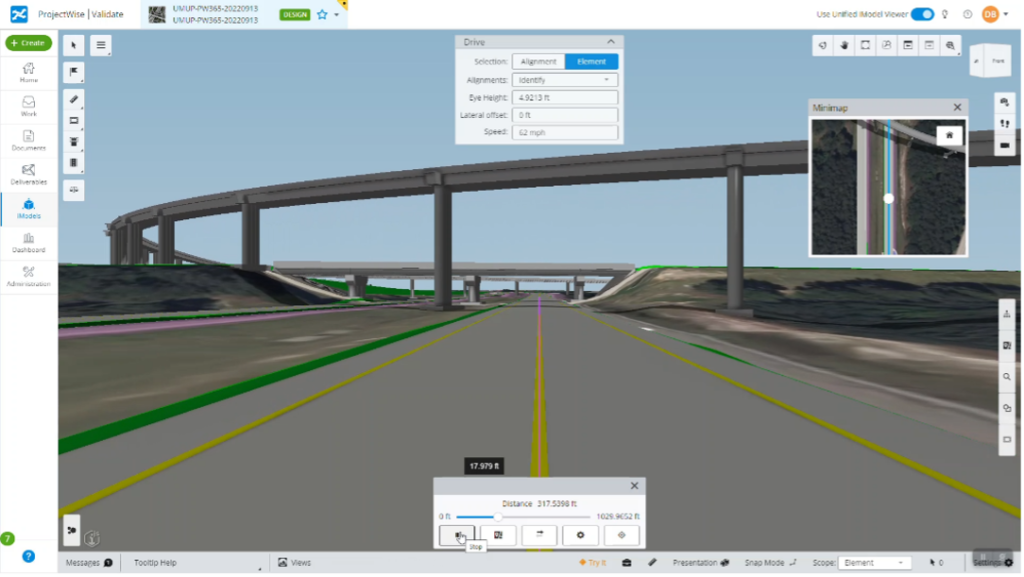Open the Dashboard section from the left sidebar
1024x577 pixels.
click(29, 240)
